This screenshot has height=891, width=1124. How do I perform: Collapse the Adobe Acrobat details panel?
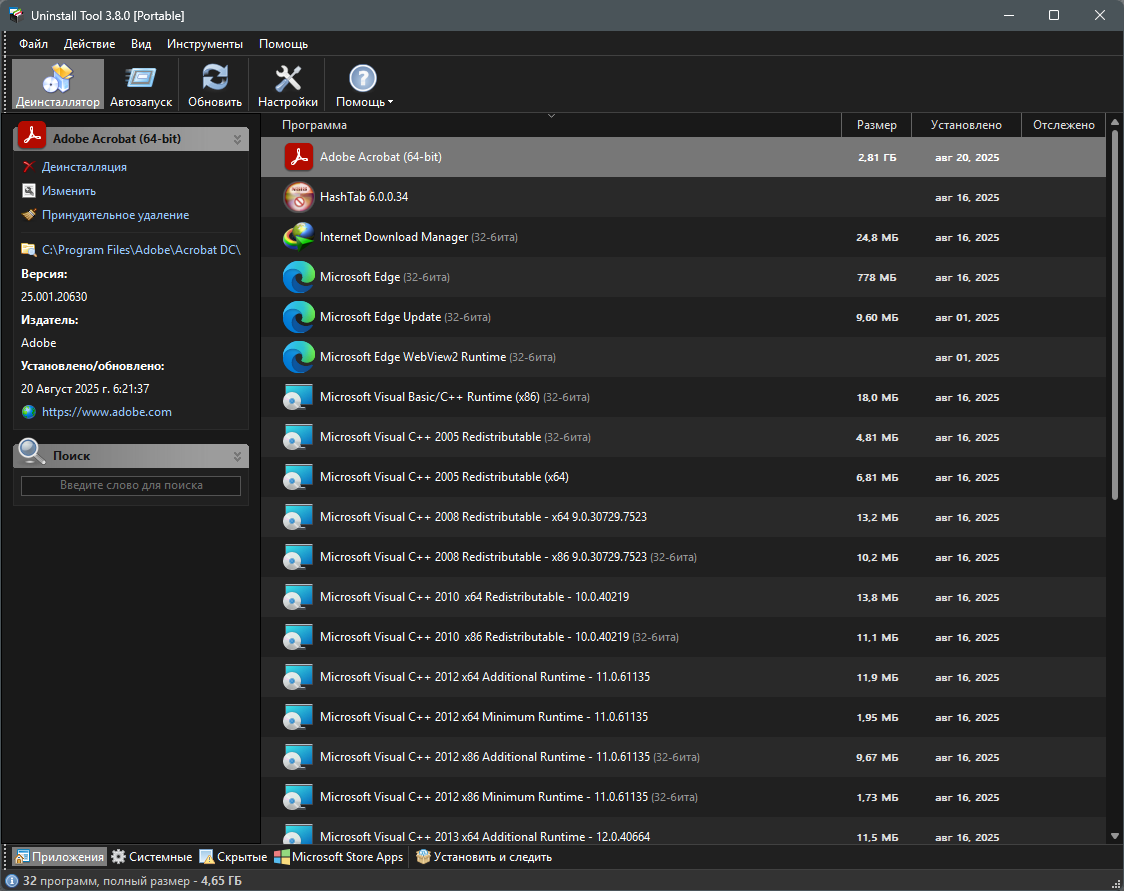pyautogui.click(x=238, y=139)
